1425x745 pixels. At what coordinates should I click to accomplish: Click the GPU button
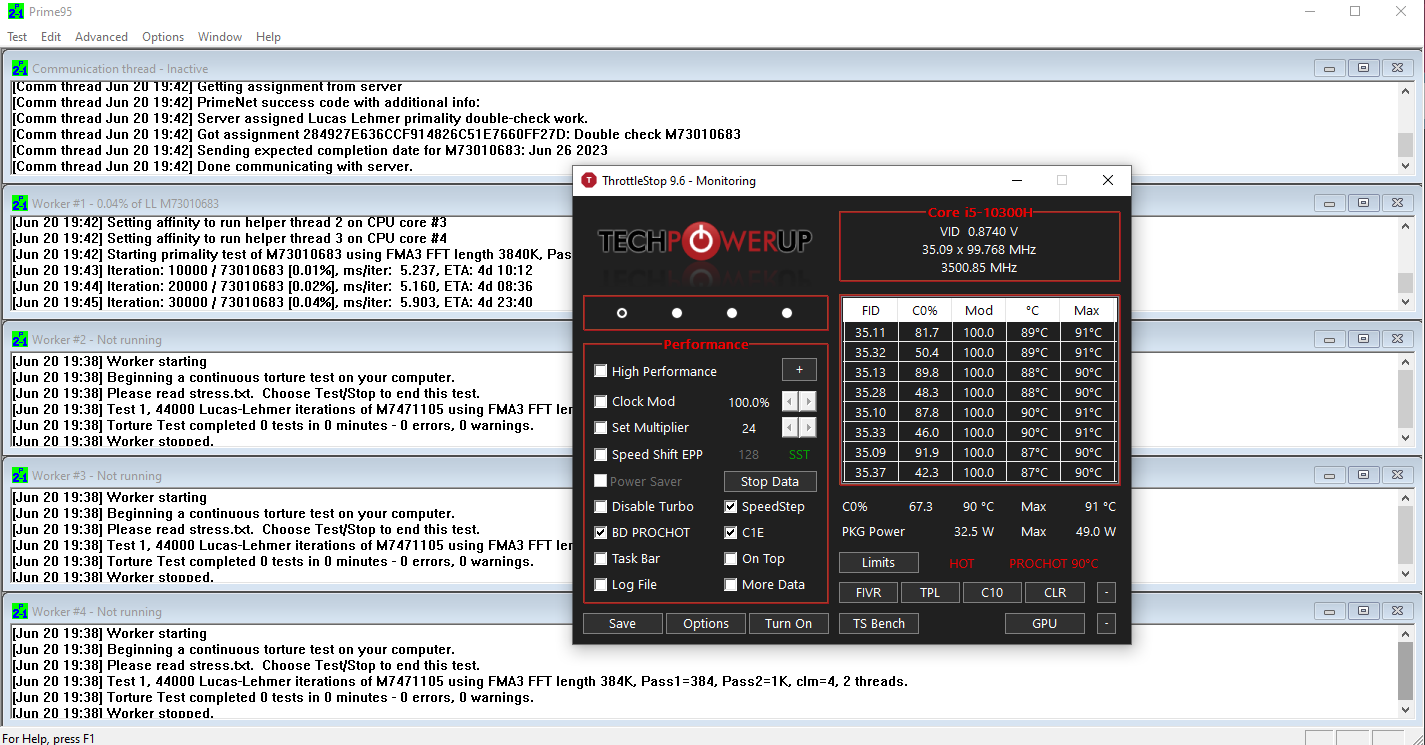[1045, 623]
